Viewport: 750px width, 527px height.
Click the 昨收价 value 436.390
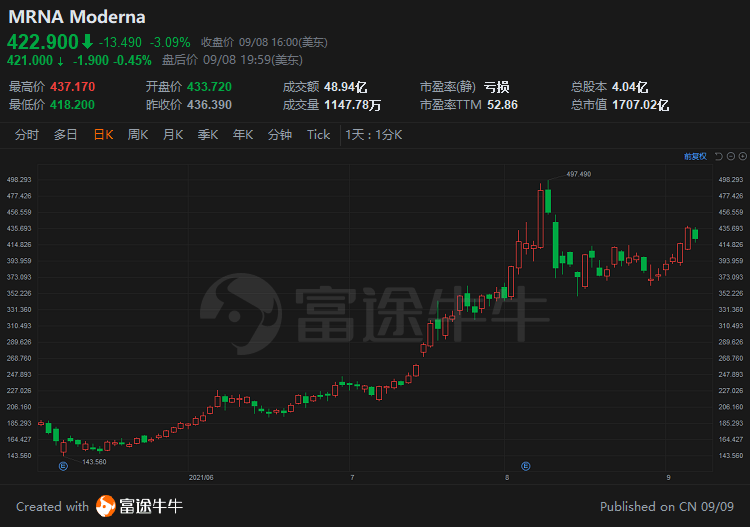210,105
